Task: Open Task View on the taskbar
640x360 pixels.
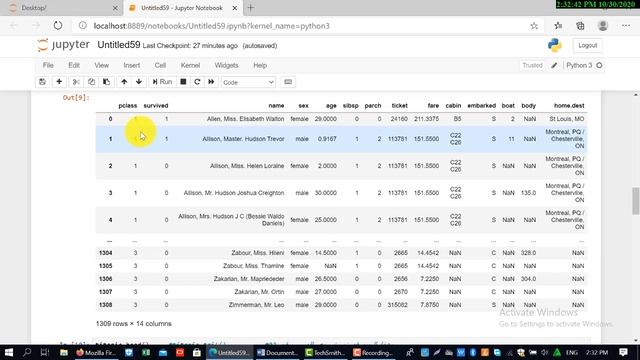Action: coord(45,352)
